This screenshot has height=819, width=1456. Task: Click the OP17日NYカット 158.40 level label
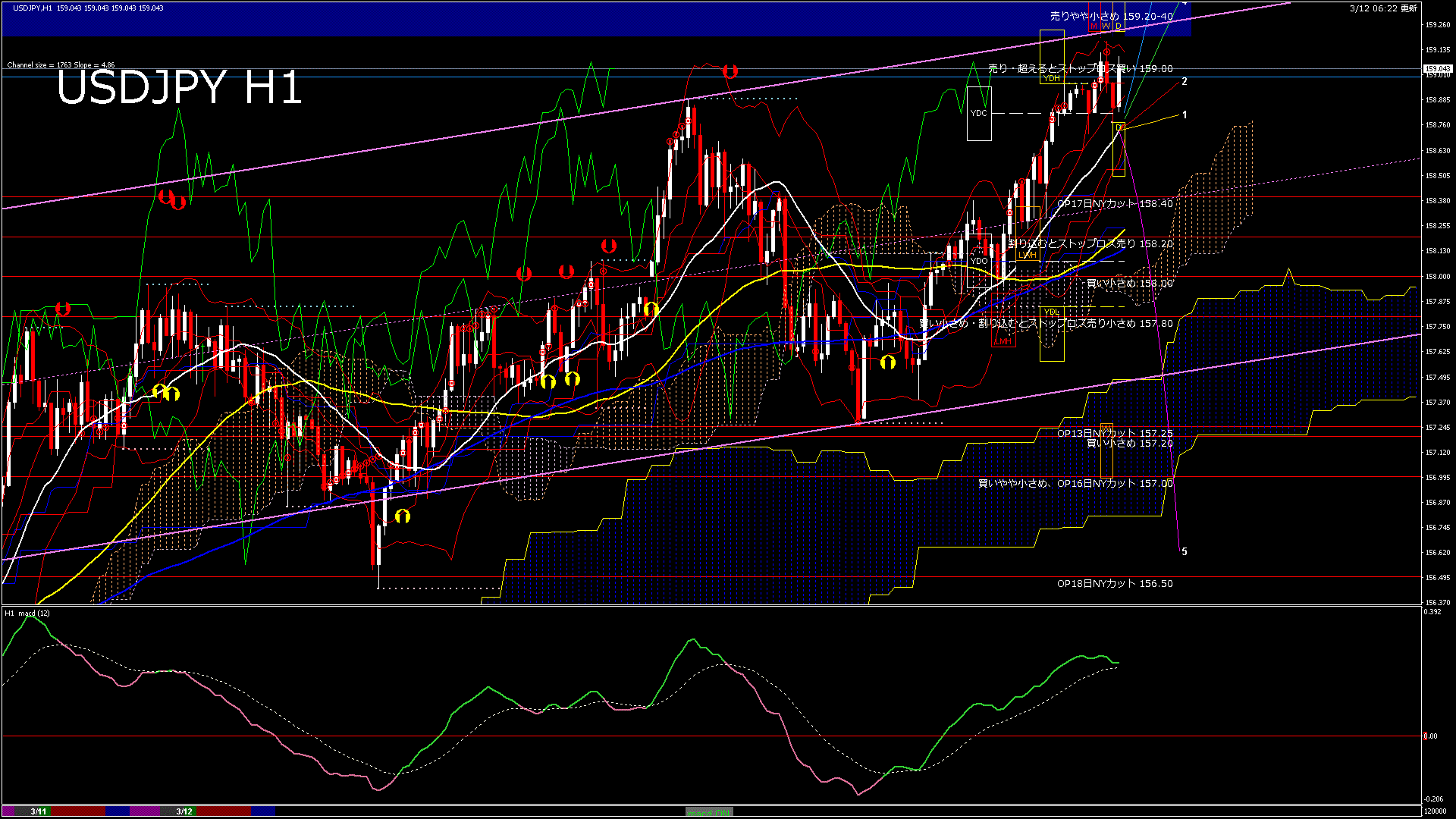[1115, 204]
